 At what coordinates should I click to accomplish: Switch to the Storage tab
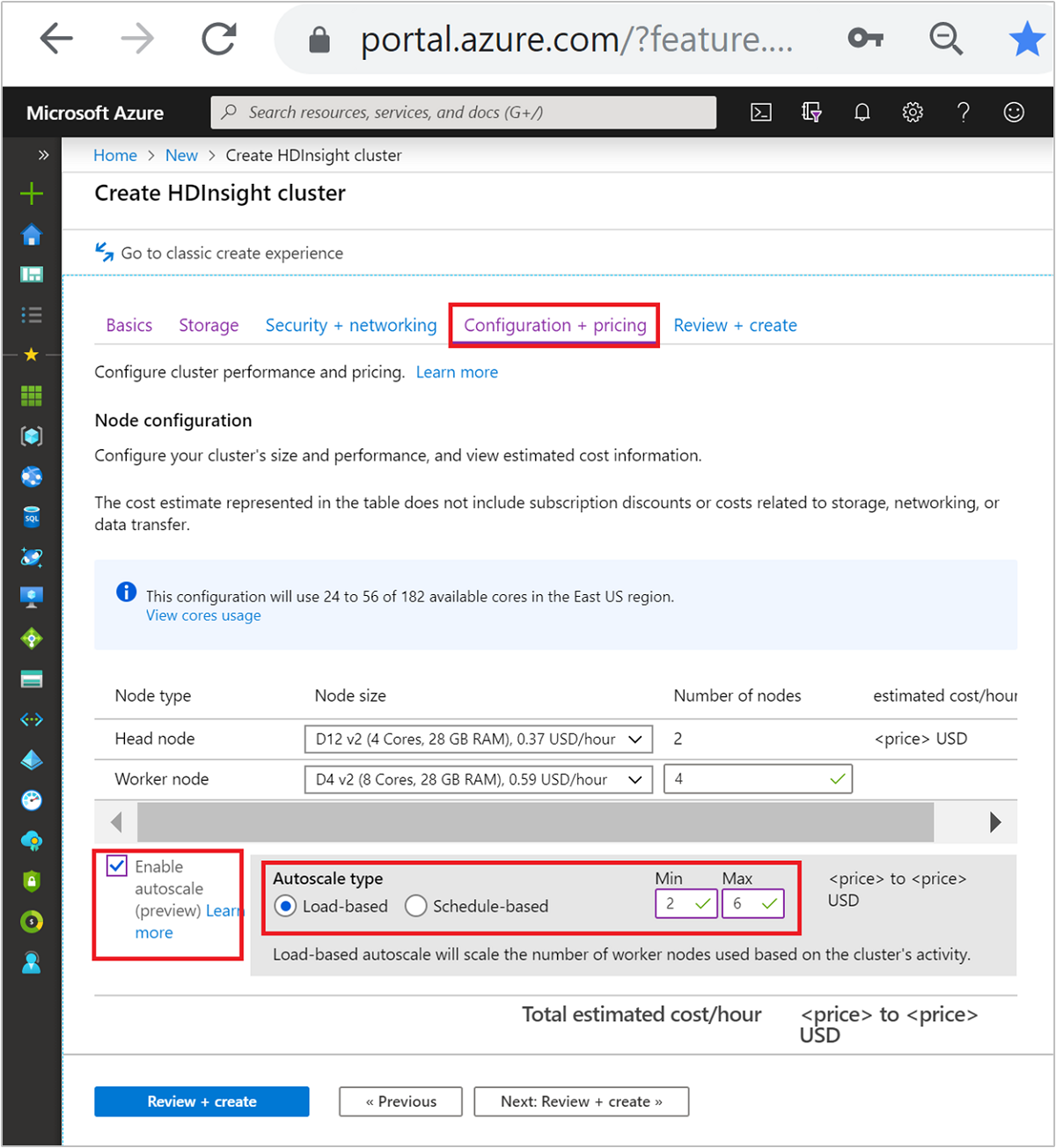[209, 326]
